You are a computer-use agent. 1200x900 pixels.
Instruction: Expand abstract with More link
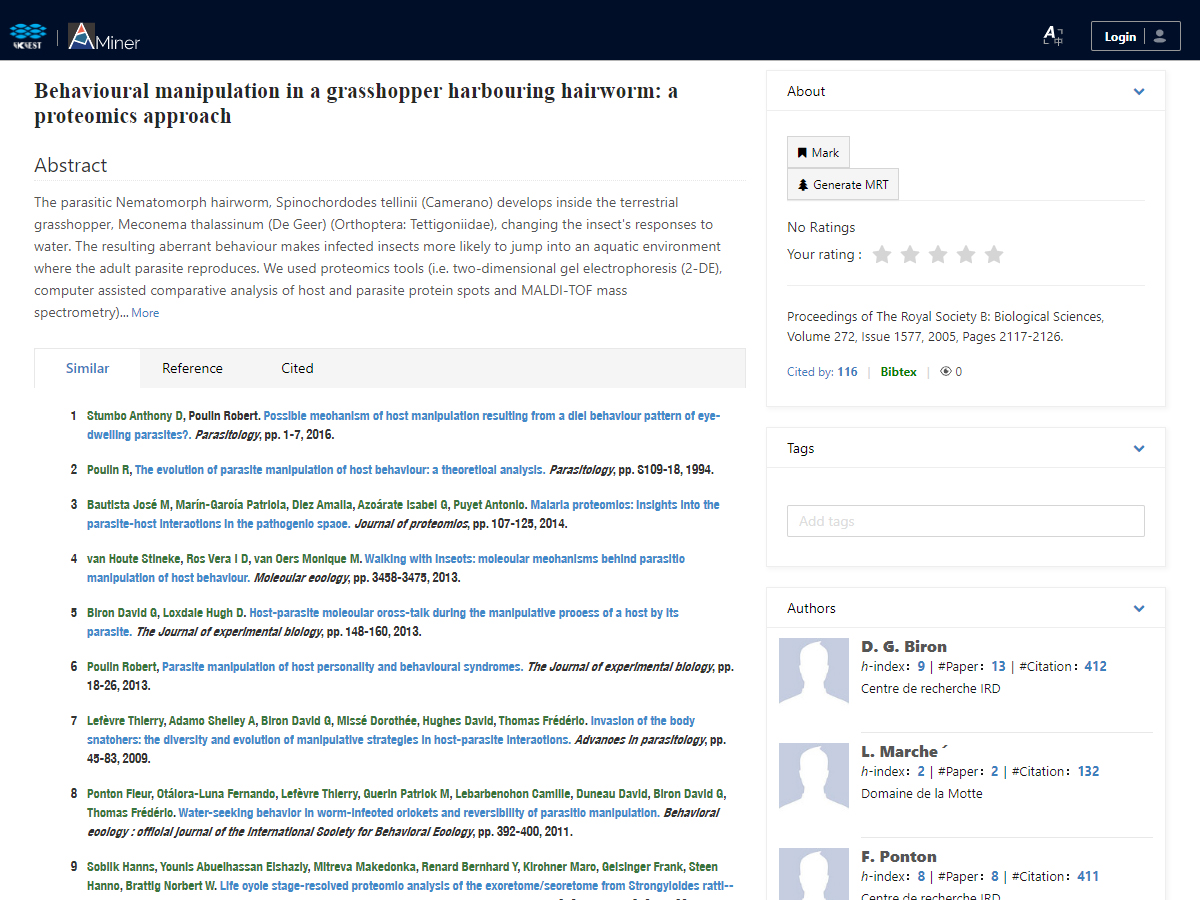145,313
